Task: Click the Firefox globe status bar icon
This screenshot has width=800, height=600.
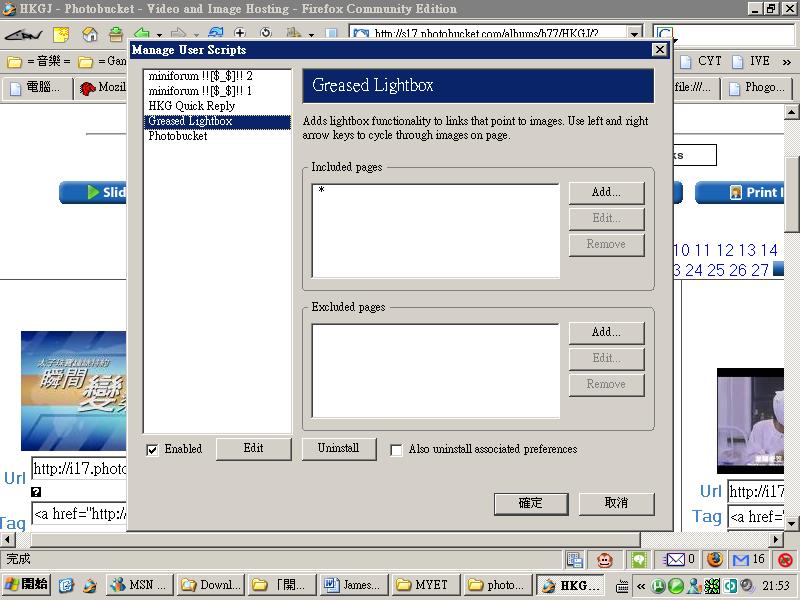Action: [714, 560]
